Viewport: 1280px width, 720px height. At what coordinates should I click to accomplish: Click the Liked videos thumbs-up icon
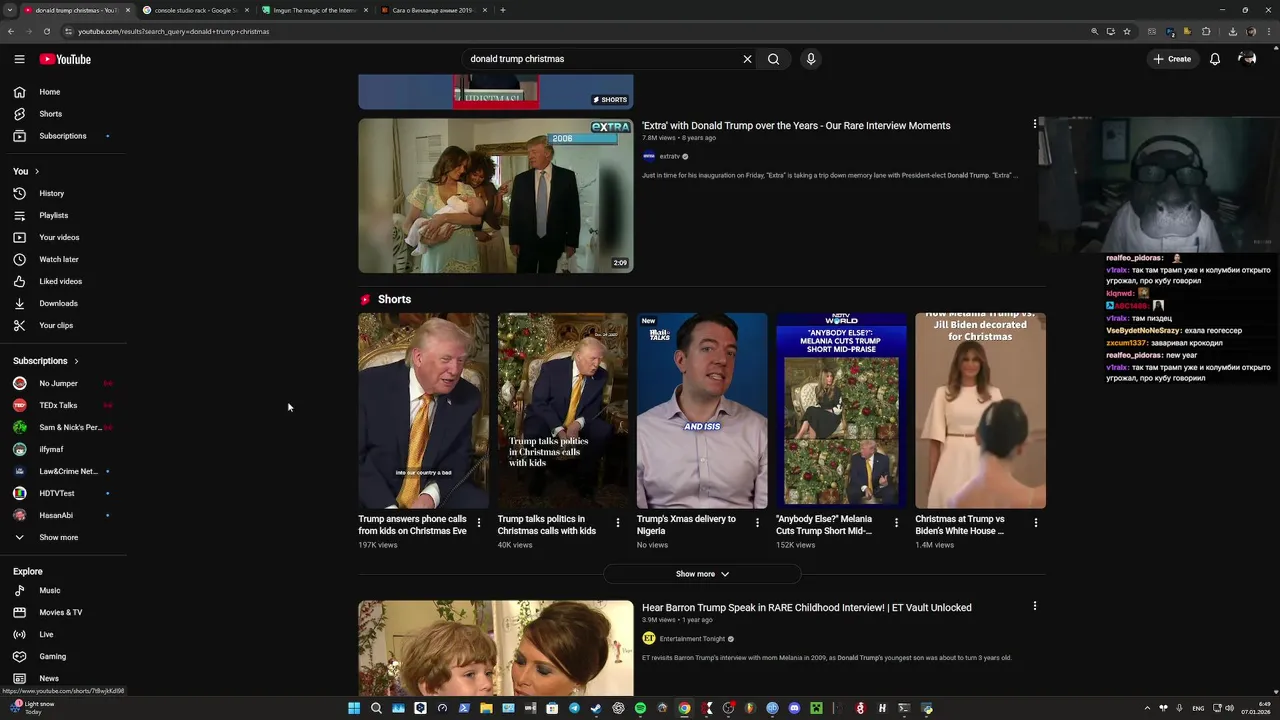pos(19,281)
